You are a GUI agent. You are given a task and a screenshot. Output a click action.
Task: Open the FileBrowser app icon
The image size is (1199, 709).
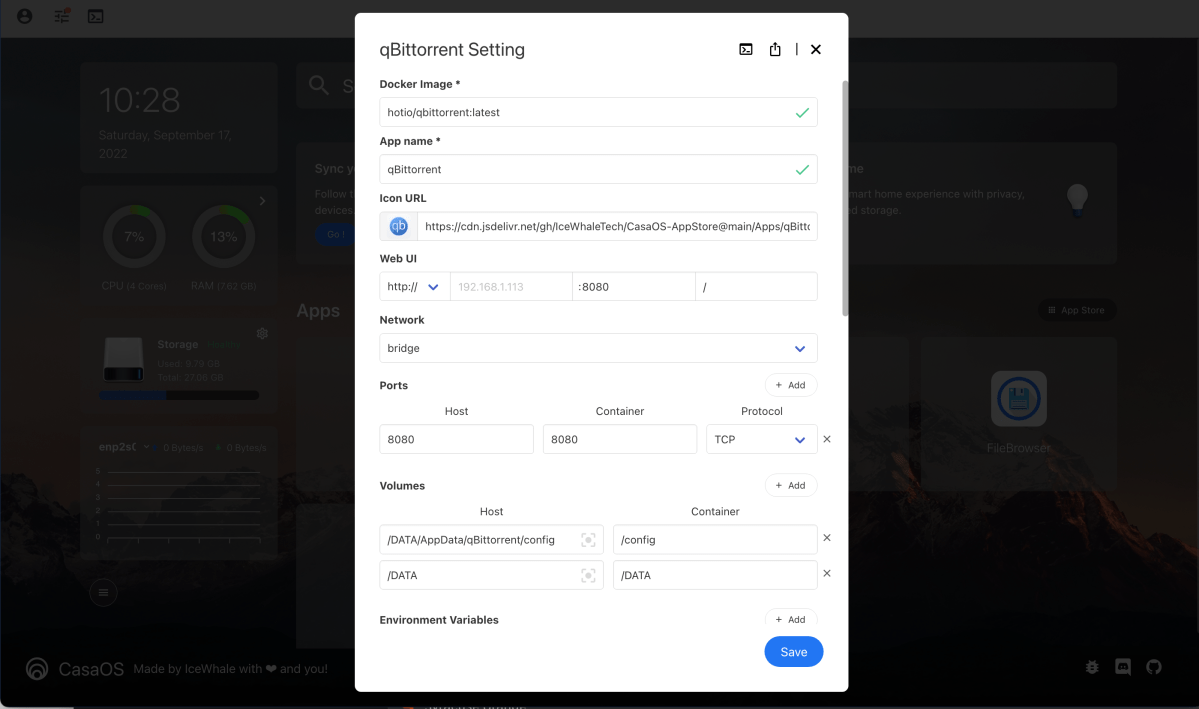[1019, 398]
